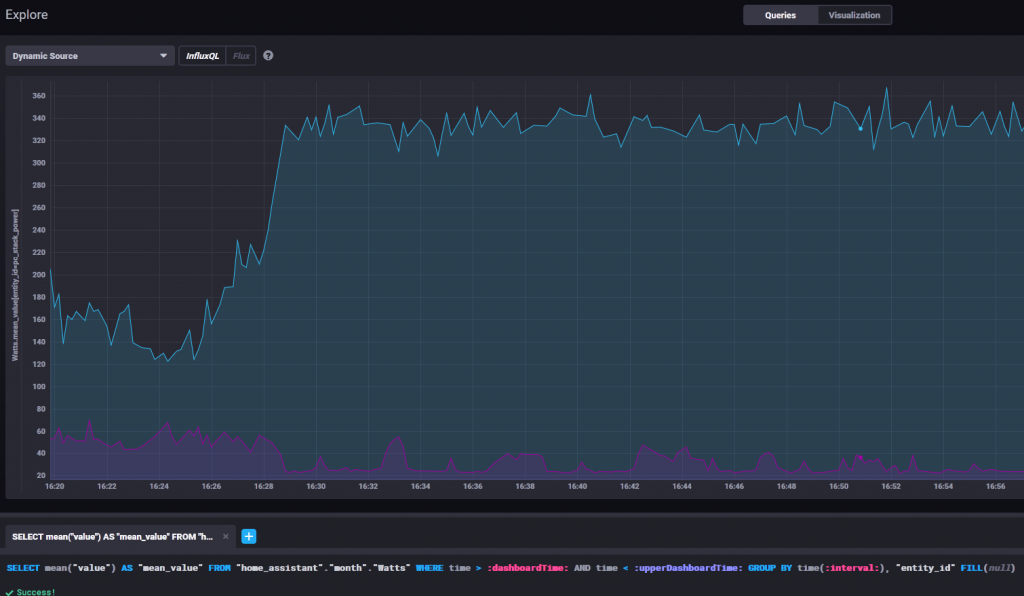
Task: Click the vertical Watts y-axis label
Action: click(x=15, y=285)
